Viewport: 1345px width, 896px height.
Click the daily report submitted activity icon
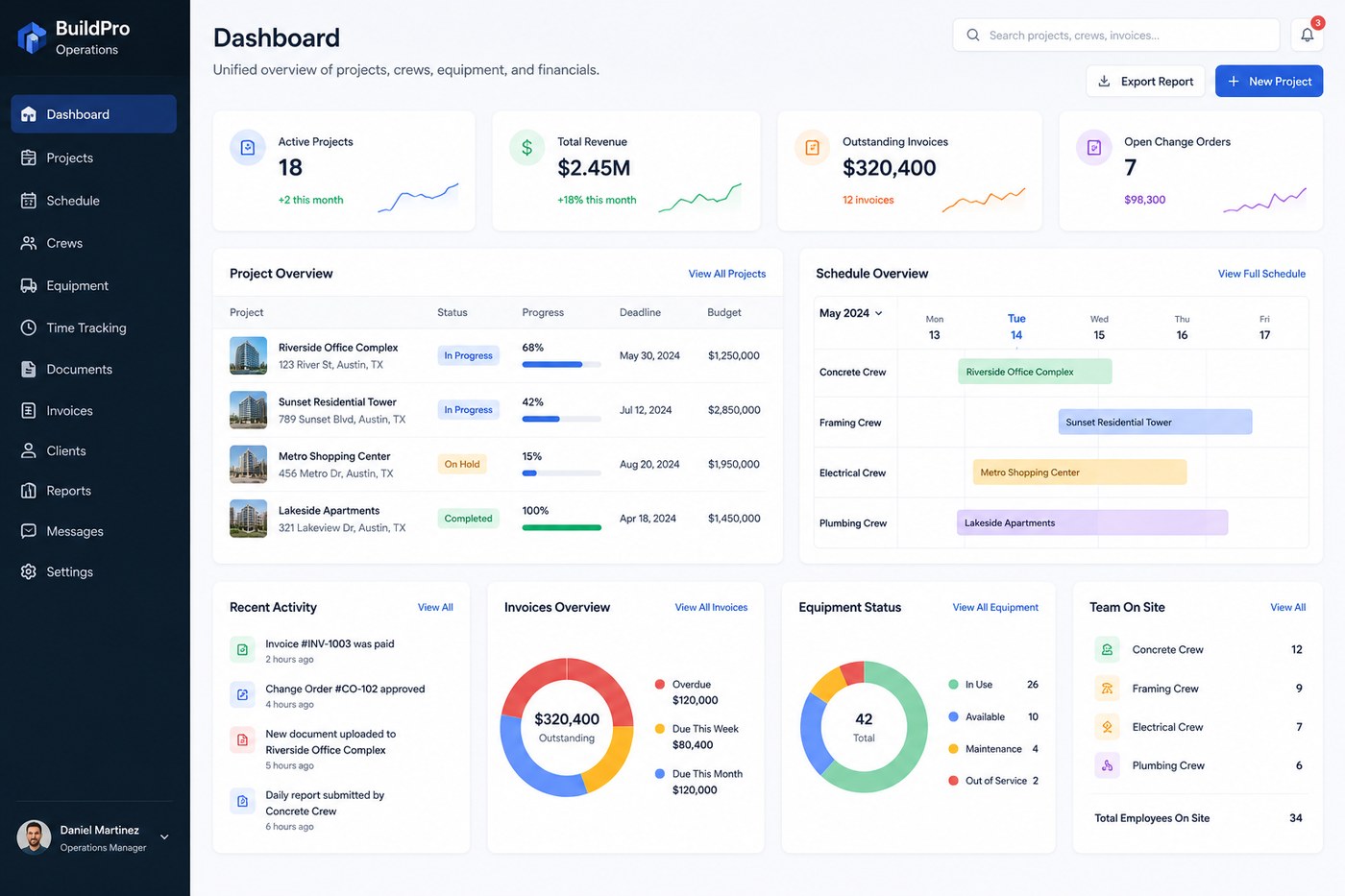pos(242,801)
